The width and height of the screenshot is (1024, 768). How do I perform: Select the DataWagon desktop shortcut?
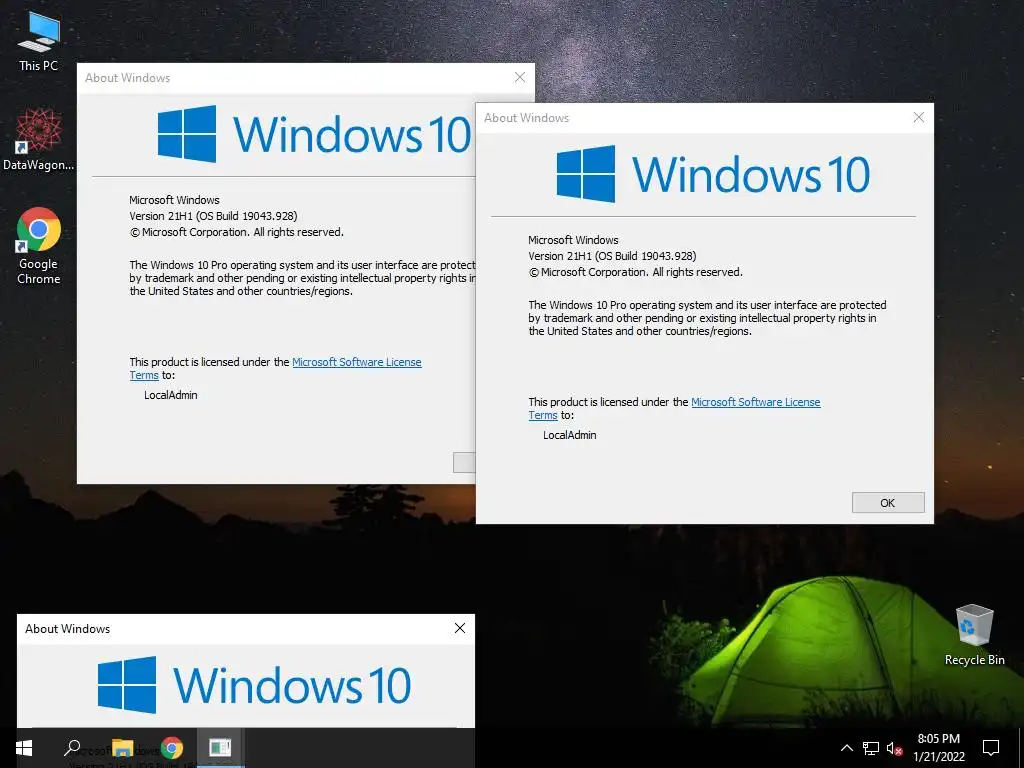[39, 139]
